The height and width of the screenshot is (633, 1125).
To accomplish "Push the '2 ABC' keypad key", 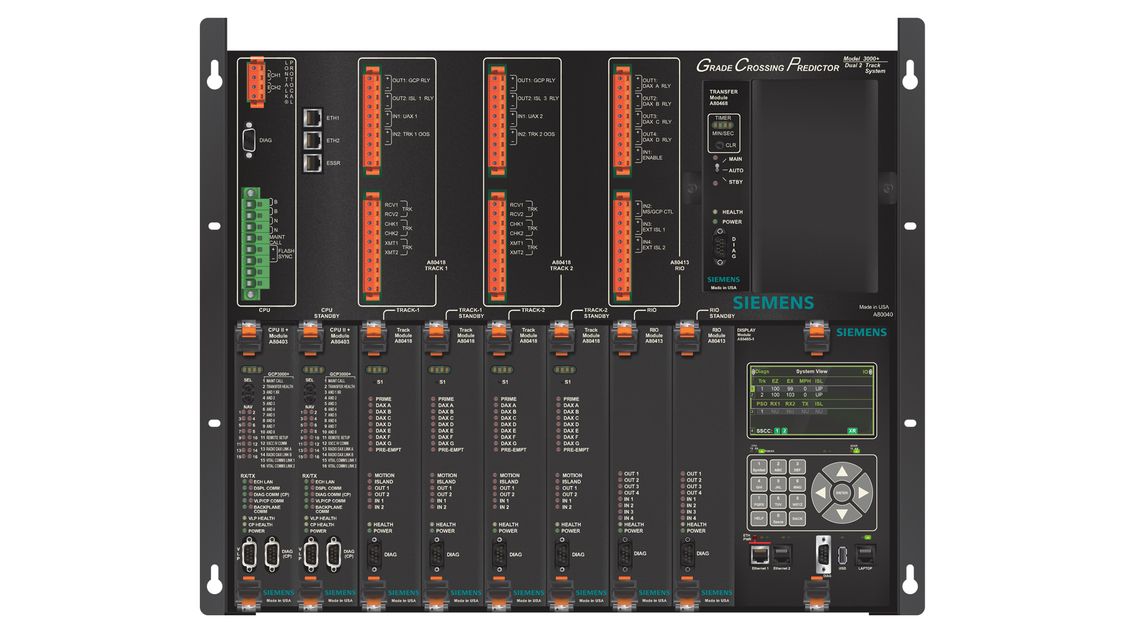I will pos(778,466).
